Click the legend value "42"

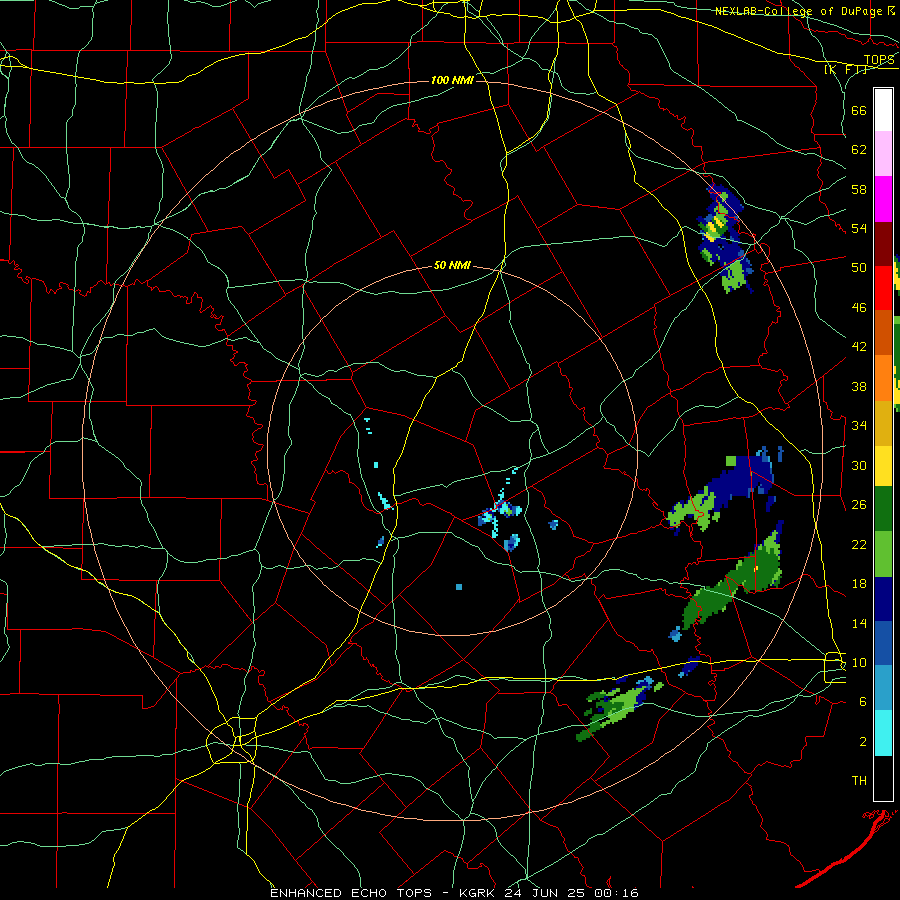[859, 347]
